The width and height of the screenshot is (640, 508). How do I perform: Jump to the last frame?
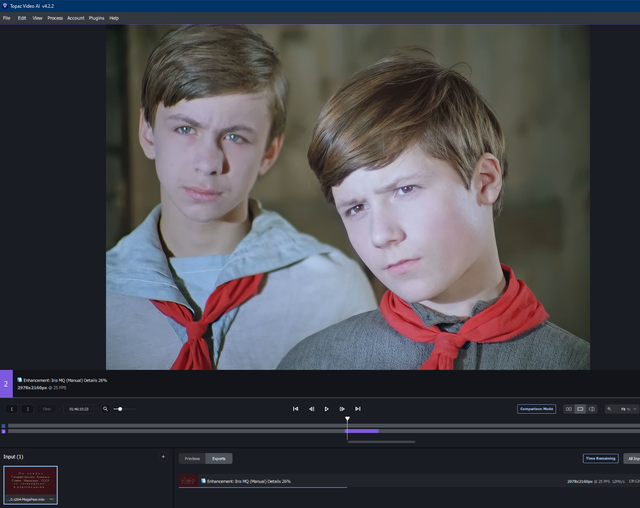[x=358, y=409]
